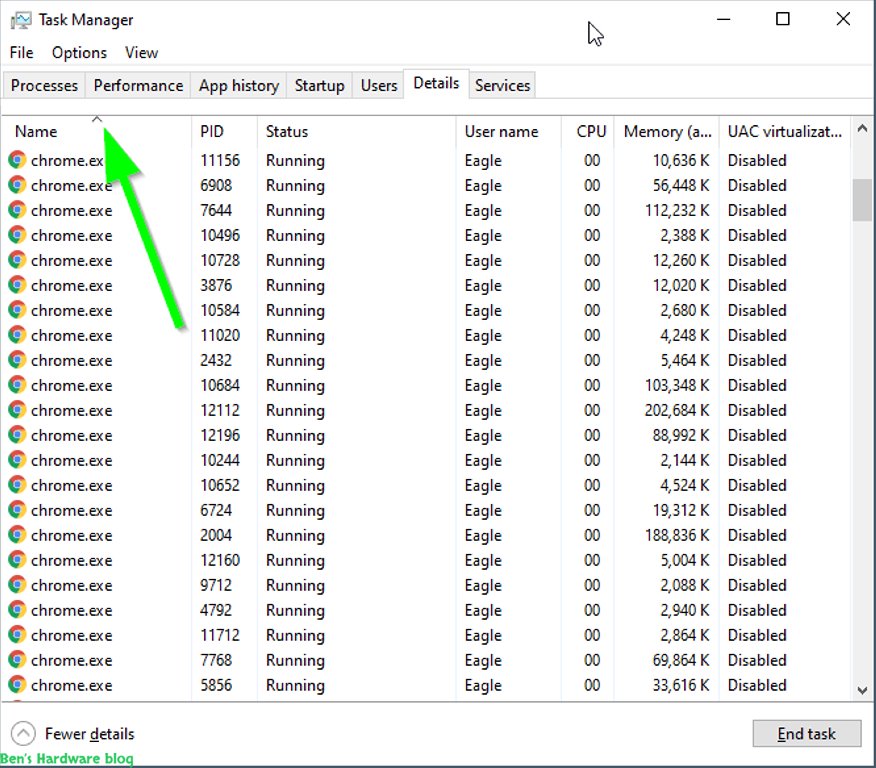This screenshot has width=876, height=768.
Task: Click Chrome icon in PID 10244 row
Action: [x=17, y=460]
